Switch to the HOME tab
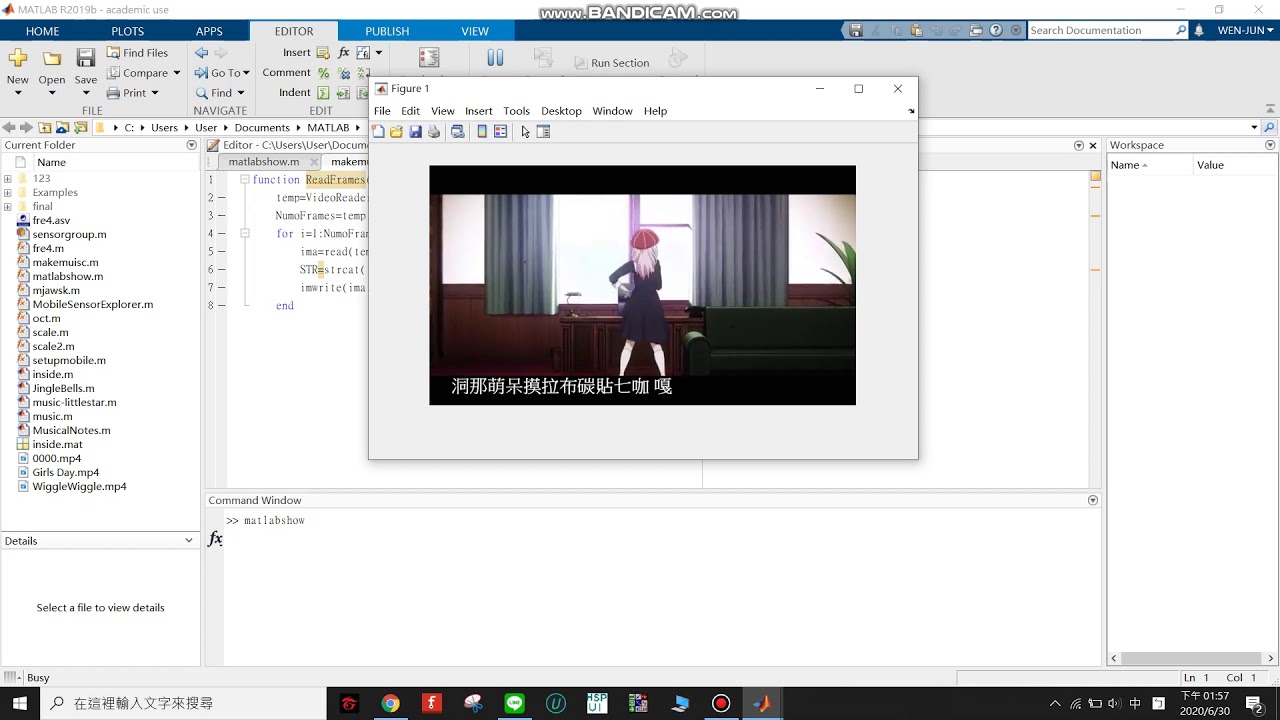Screen dimensions: 1280x720 (x=42, y=31)
